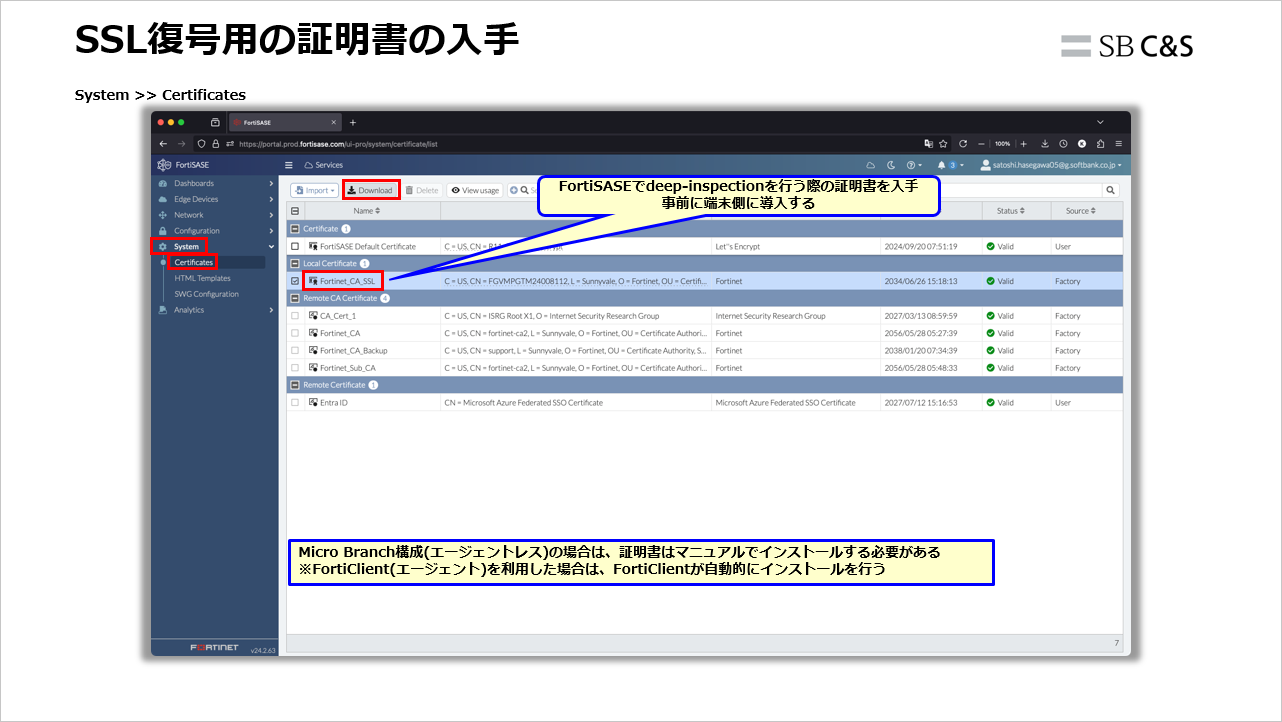
Task: Click the cloud status icon in top bar
Action: coord(870,165)
